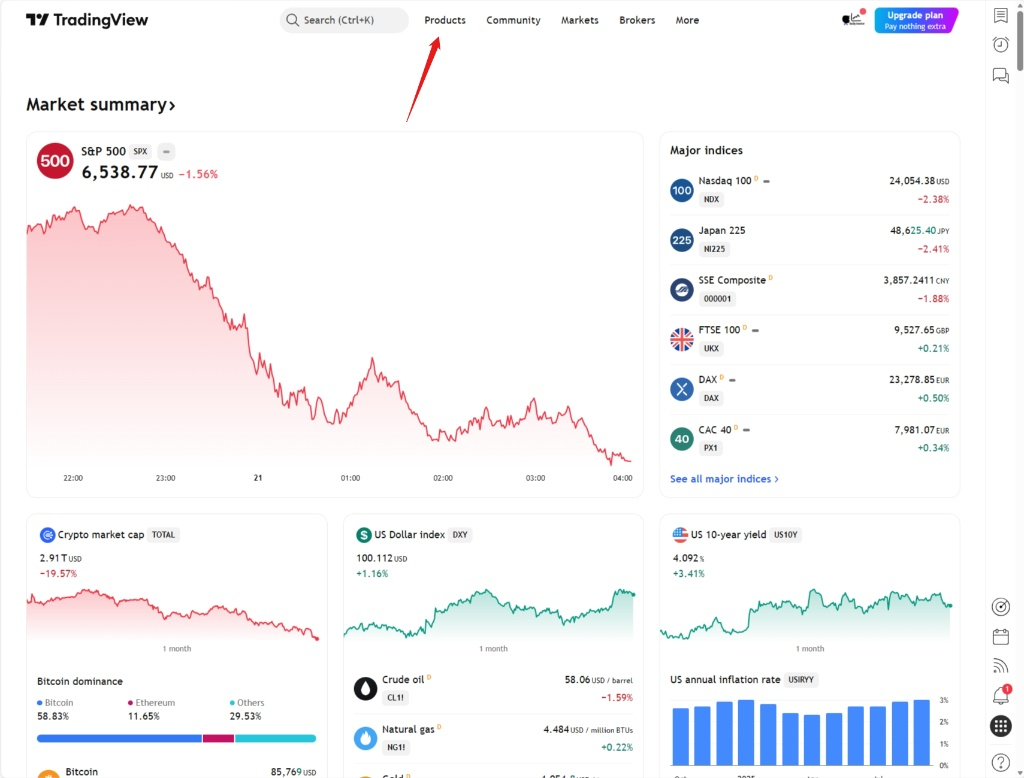Open the Chat icon in right sidebar
The height and width of the screenshot is (778, 1024).
[x=1001, y=75]
